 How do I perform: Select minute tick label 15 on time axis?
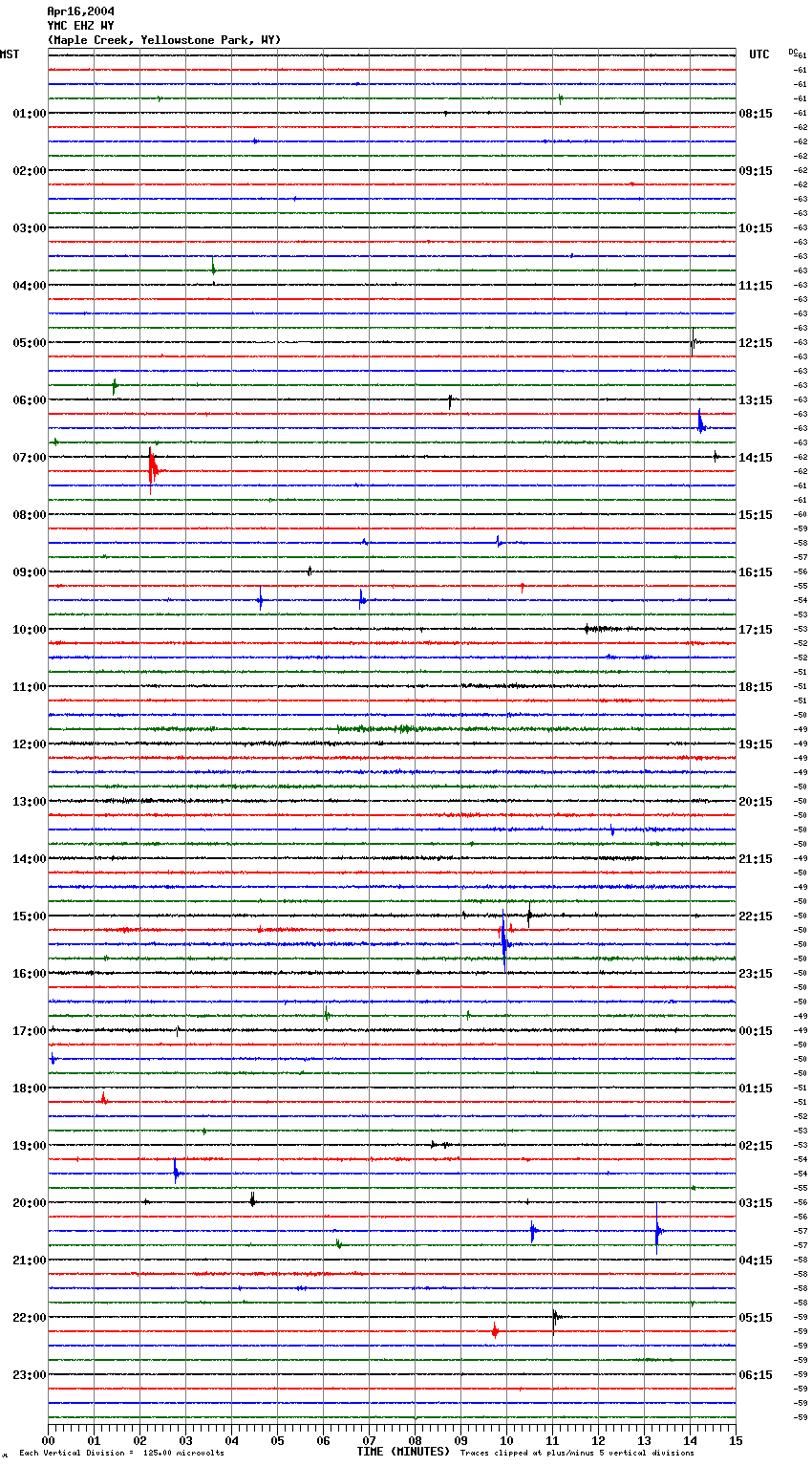coord(735,1440)
